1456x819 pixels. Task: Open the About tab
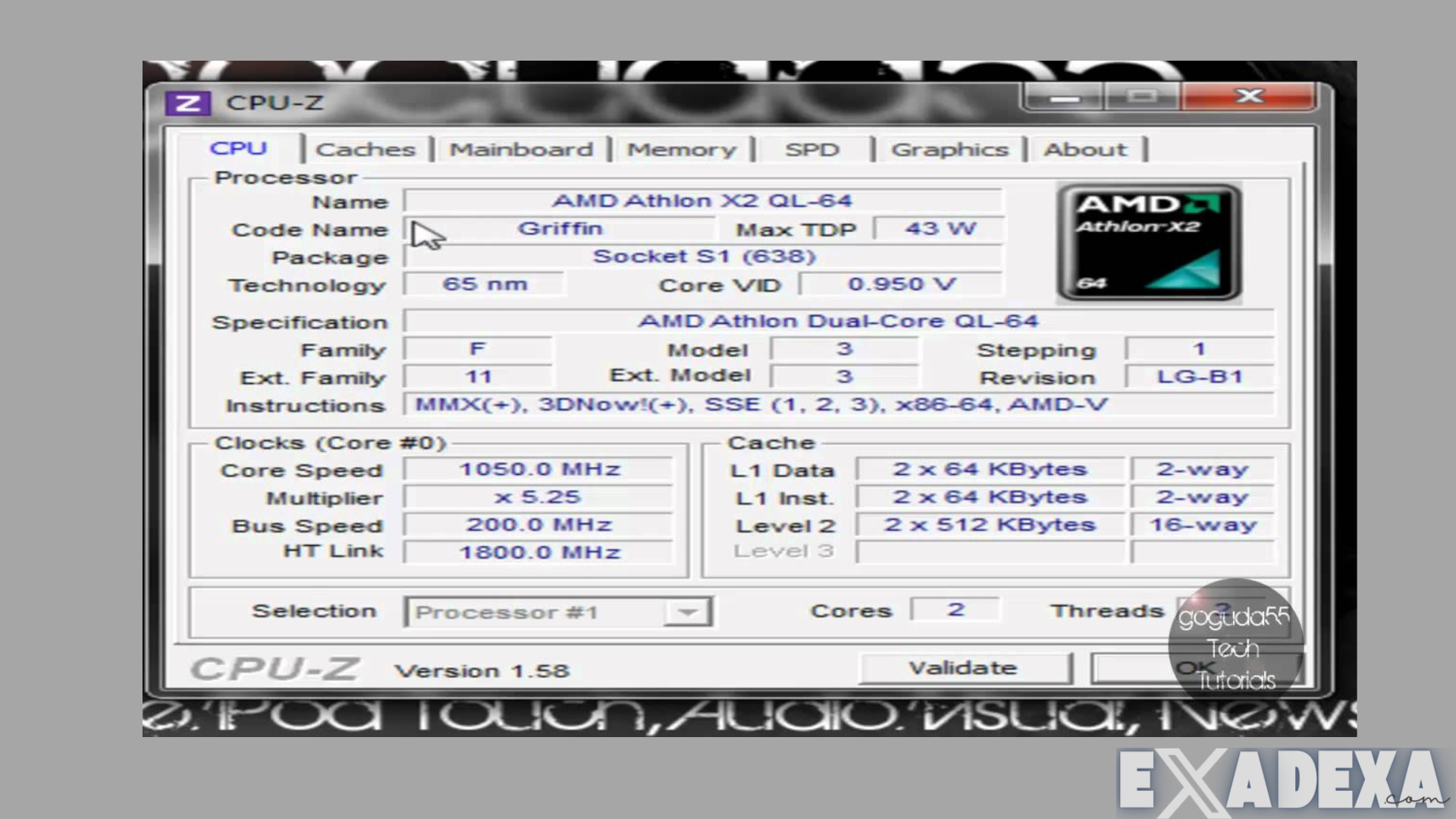point(1086,149)
